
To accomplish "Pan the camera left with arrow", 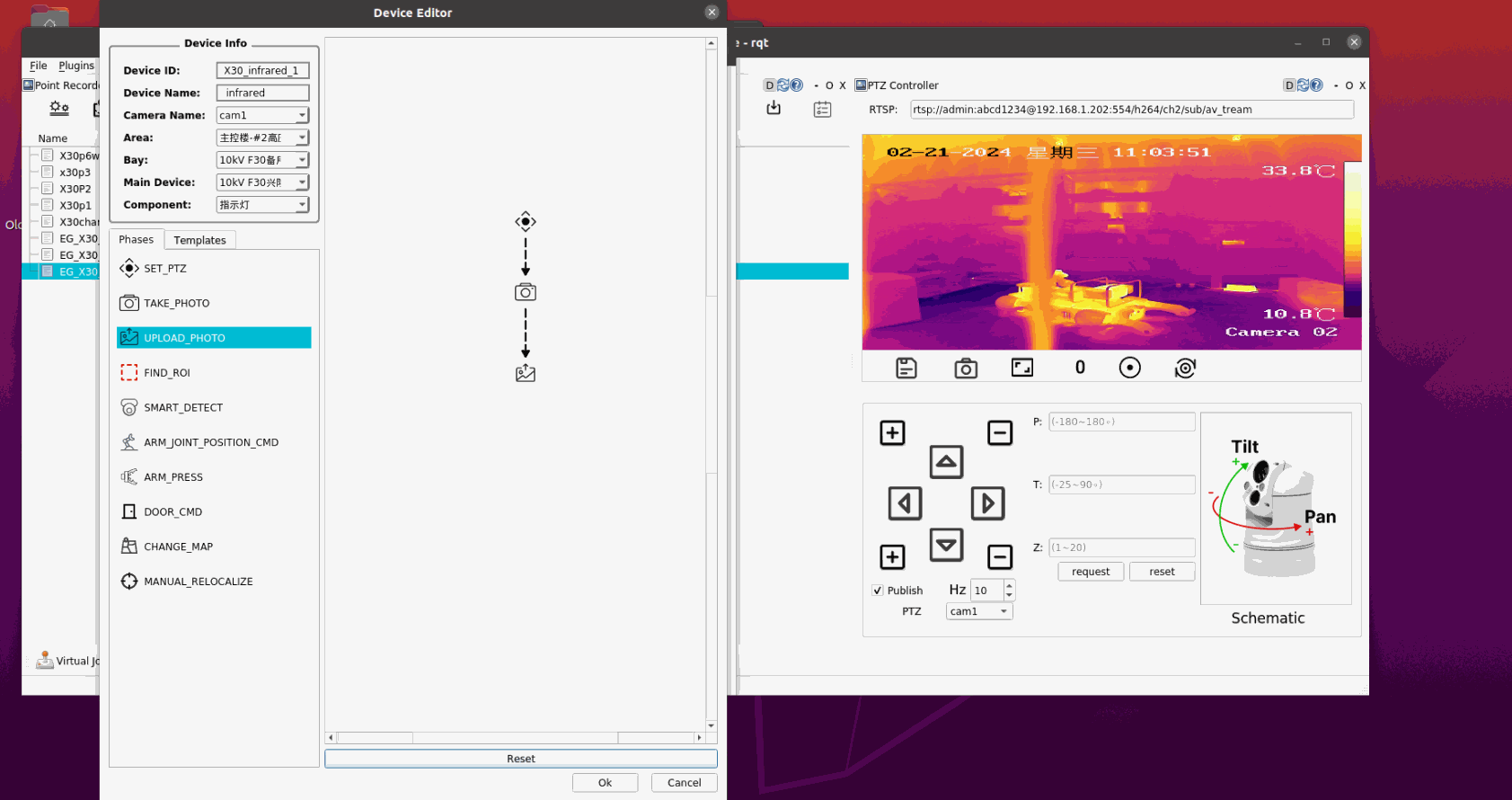I will [x=905, y=503].
